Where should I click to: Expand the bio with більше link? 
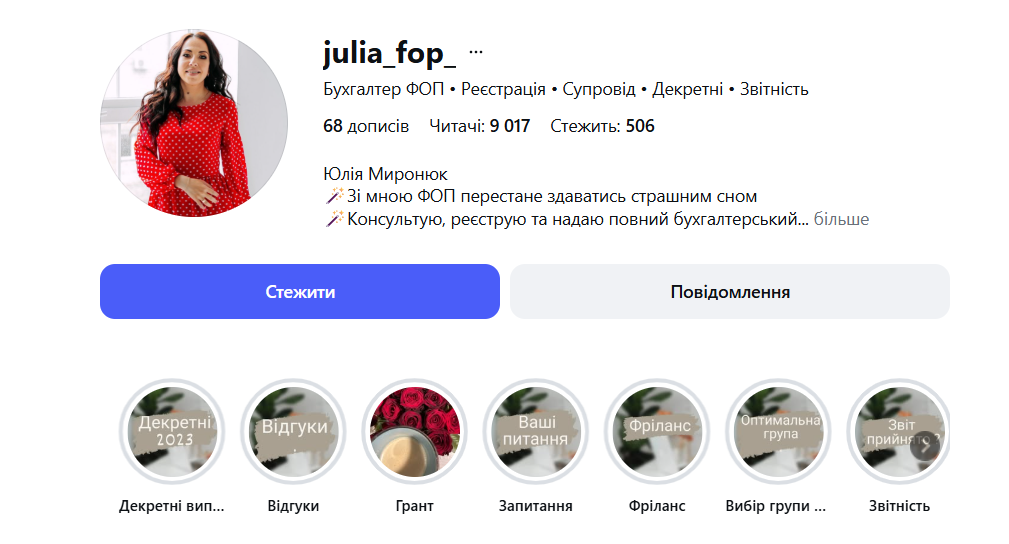point(841,220)
